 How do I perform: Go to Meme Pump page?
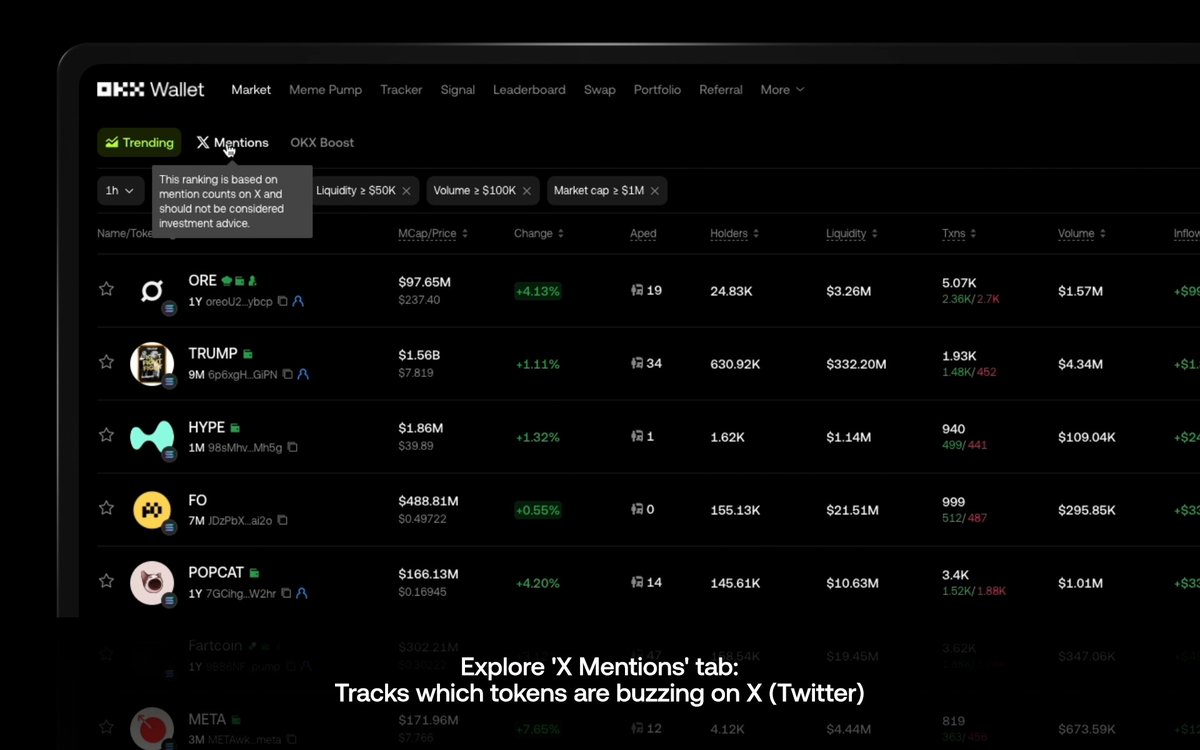pyautogui.click(x=325, y=90)
